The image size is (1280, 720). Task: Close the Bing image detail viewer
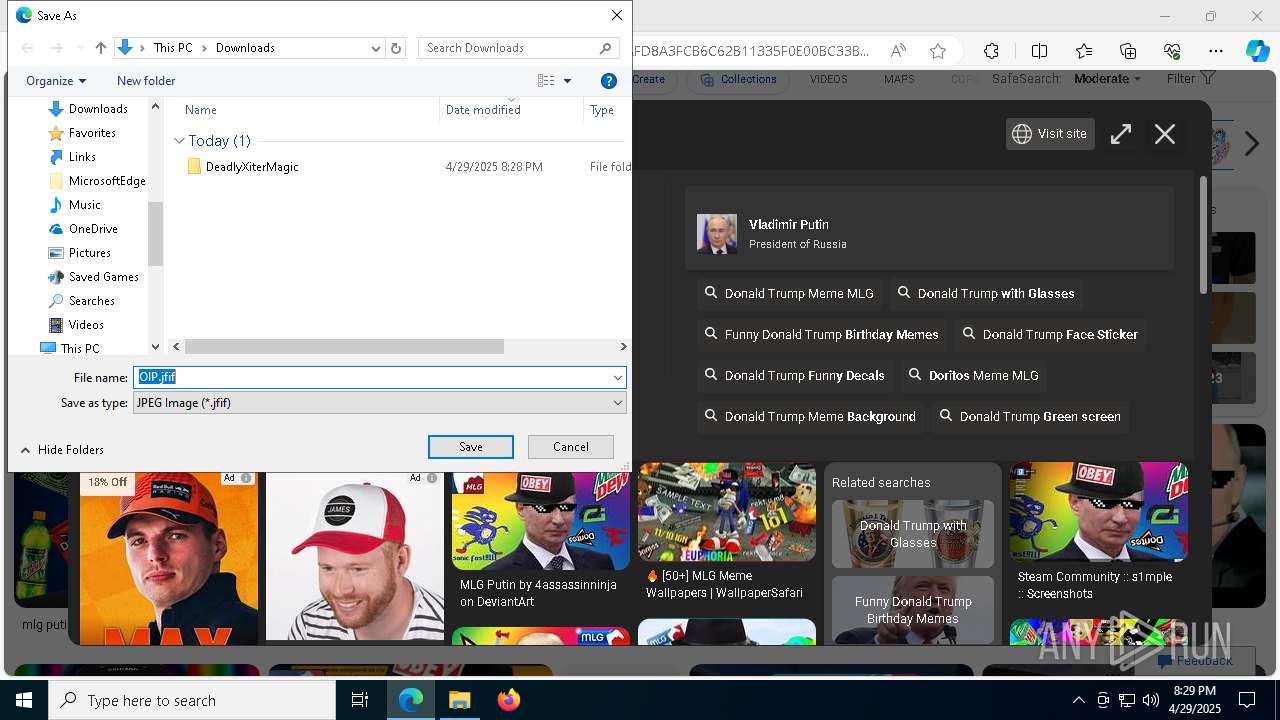click(1165, 134)
